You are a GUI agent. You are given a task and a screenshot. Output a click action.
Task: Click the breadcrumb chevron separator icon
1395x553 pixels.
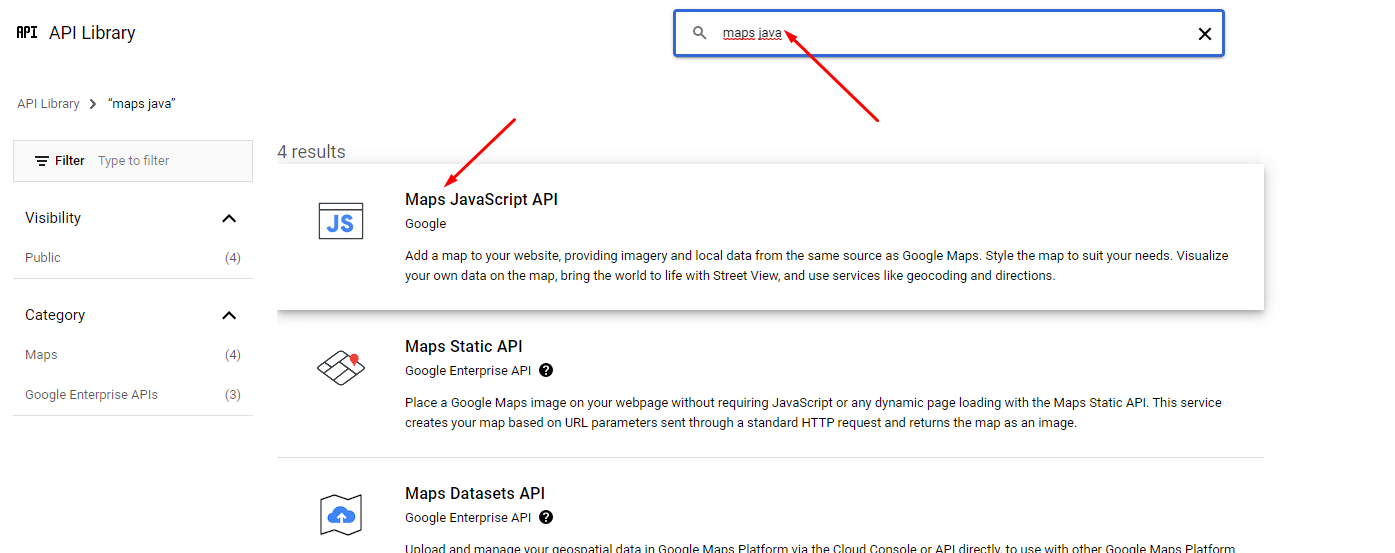[x=93, y=104]
